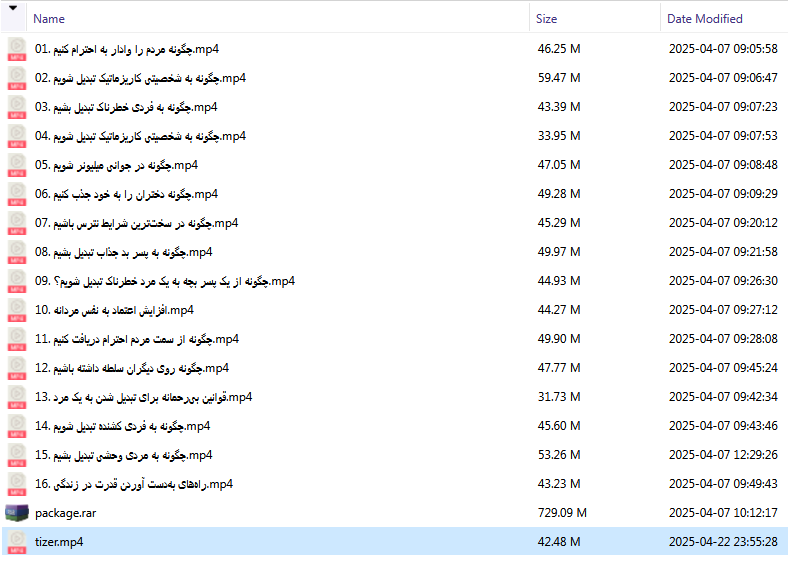
Task: Select the file name starting with 06.
Action: pos(126,194)
